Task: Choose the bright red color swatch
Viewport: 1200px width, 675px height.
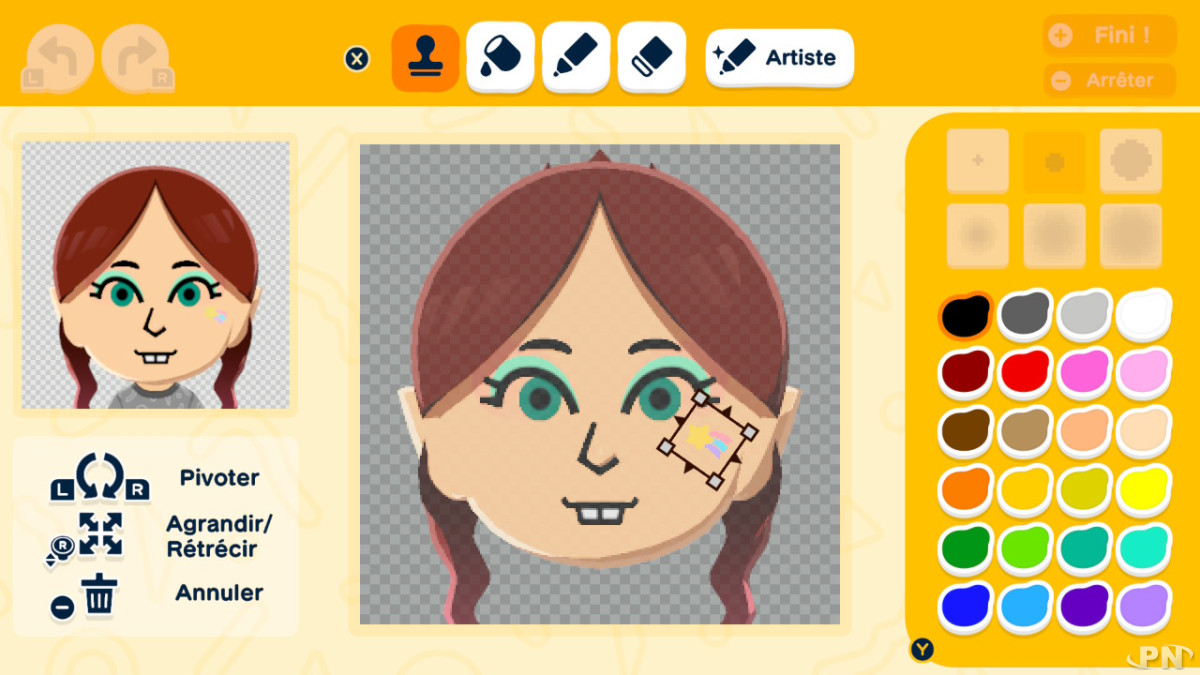Action: click(1024, 373)
